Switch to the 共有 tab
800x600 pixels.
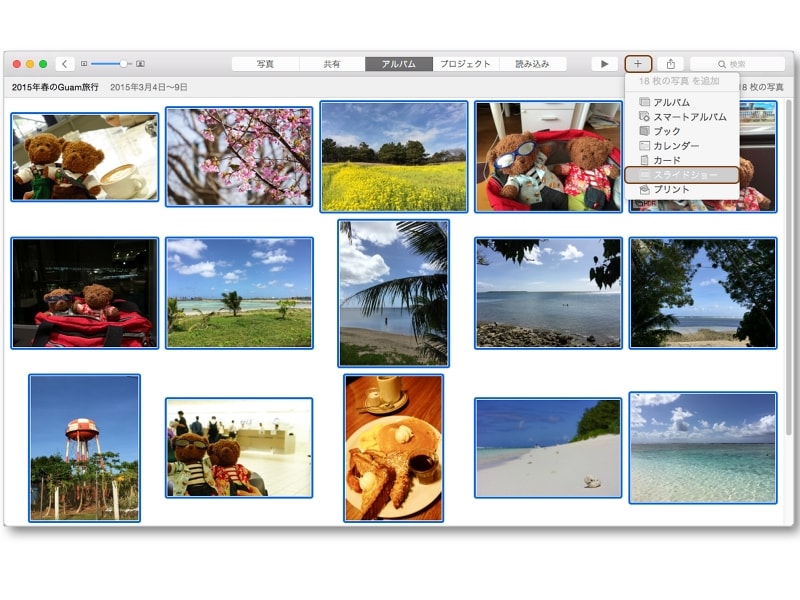click(332, 64)
